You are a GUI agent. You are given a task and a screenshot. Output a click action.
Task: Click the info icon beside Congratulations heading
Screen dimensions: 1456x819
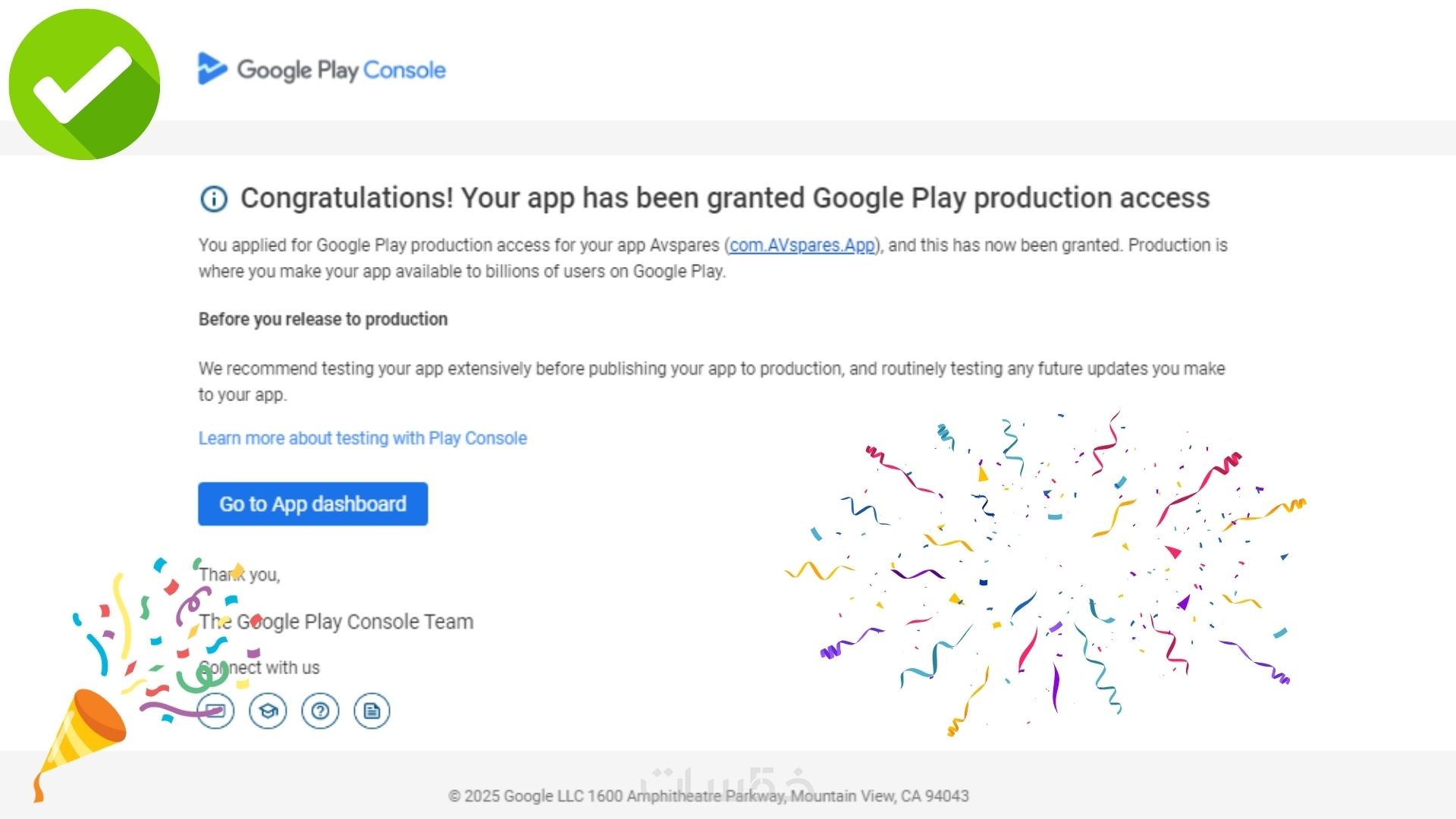(214, 199)
